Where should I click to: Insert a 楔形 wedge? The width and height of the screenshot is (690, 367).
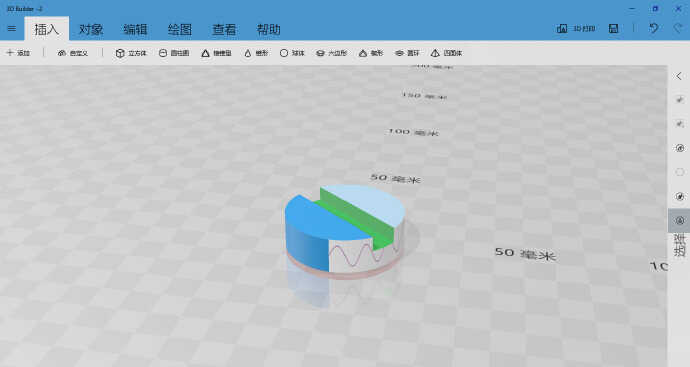coord(371,53)
